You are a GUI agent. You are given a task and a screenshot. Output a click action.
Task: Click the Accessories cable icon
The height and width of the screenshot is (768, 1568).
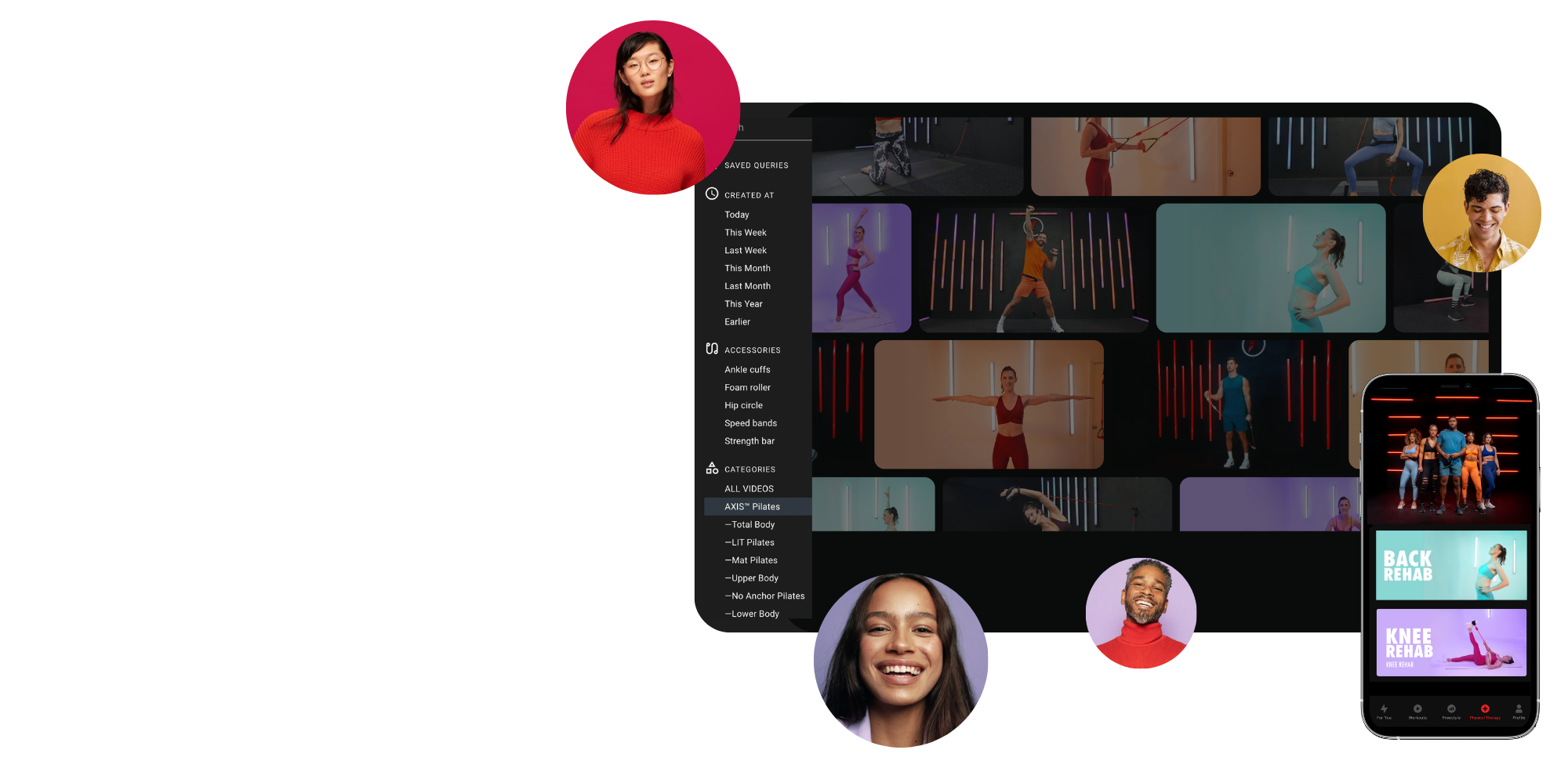point(712,349)
